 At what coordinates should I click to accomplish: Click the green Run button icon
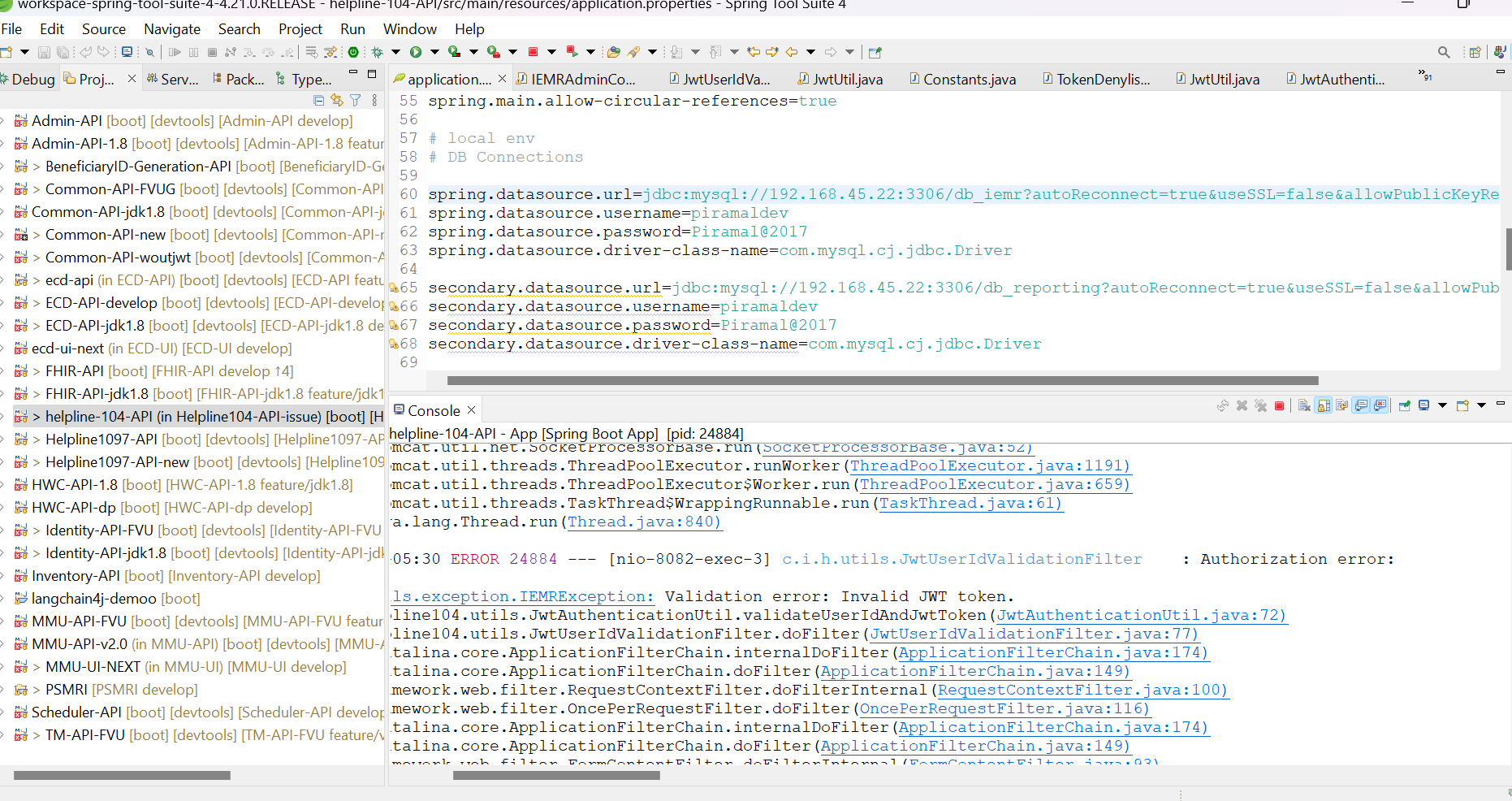pos(416,52)
